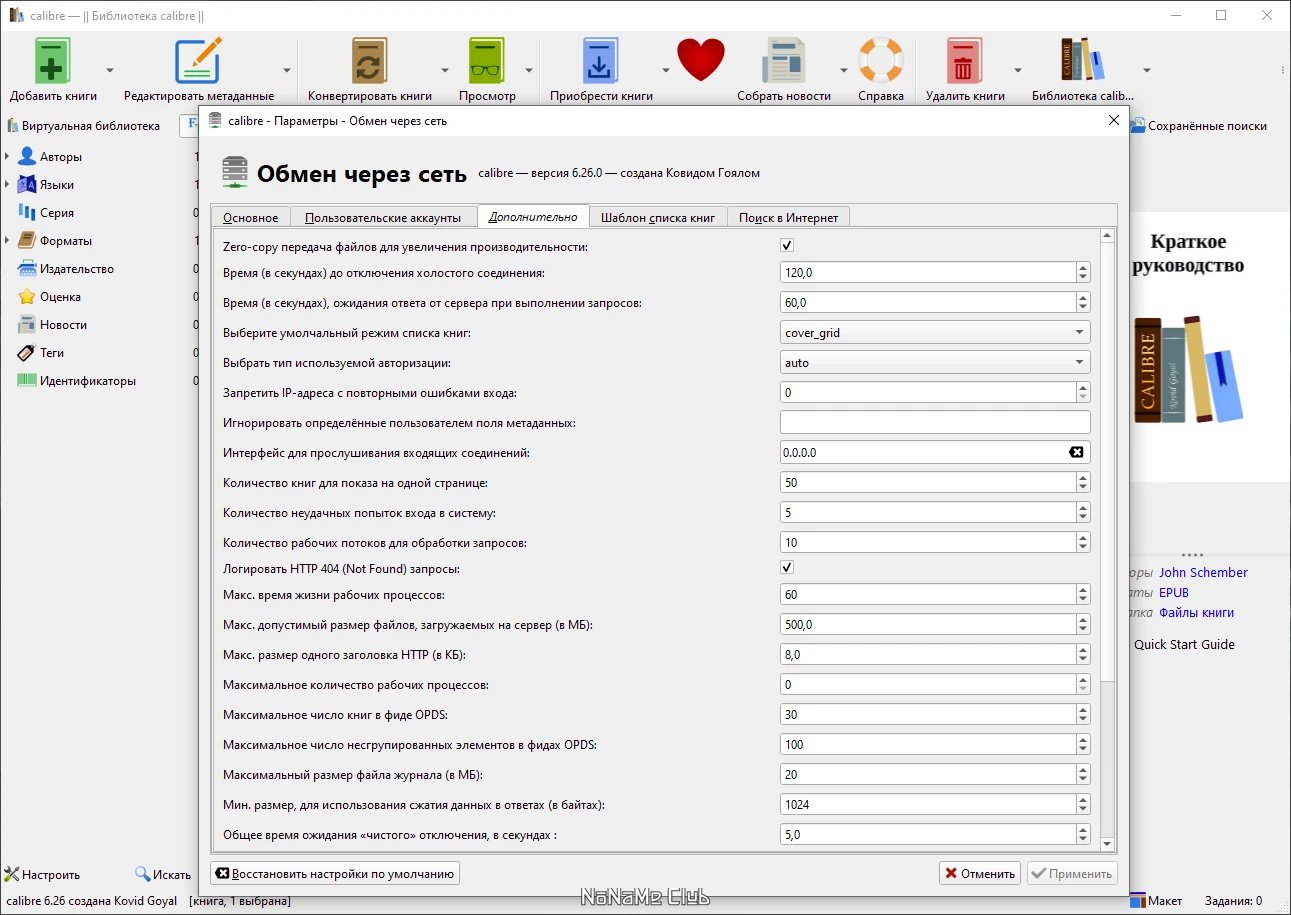1291x915 pixels.
Task: Open the Библиотека calibre library icon
Action: [x=1082, y=61]
